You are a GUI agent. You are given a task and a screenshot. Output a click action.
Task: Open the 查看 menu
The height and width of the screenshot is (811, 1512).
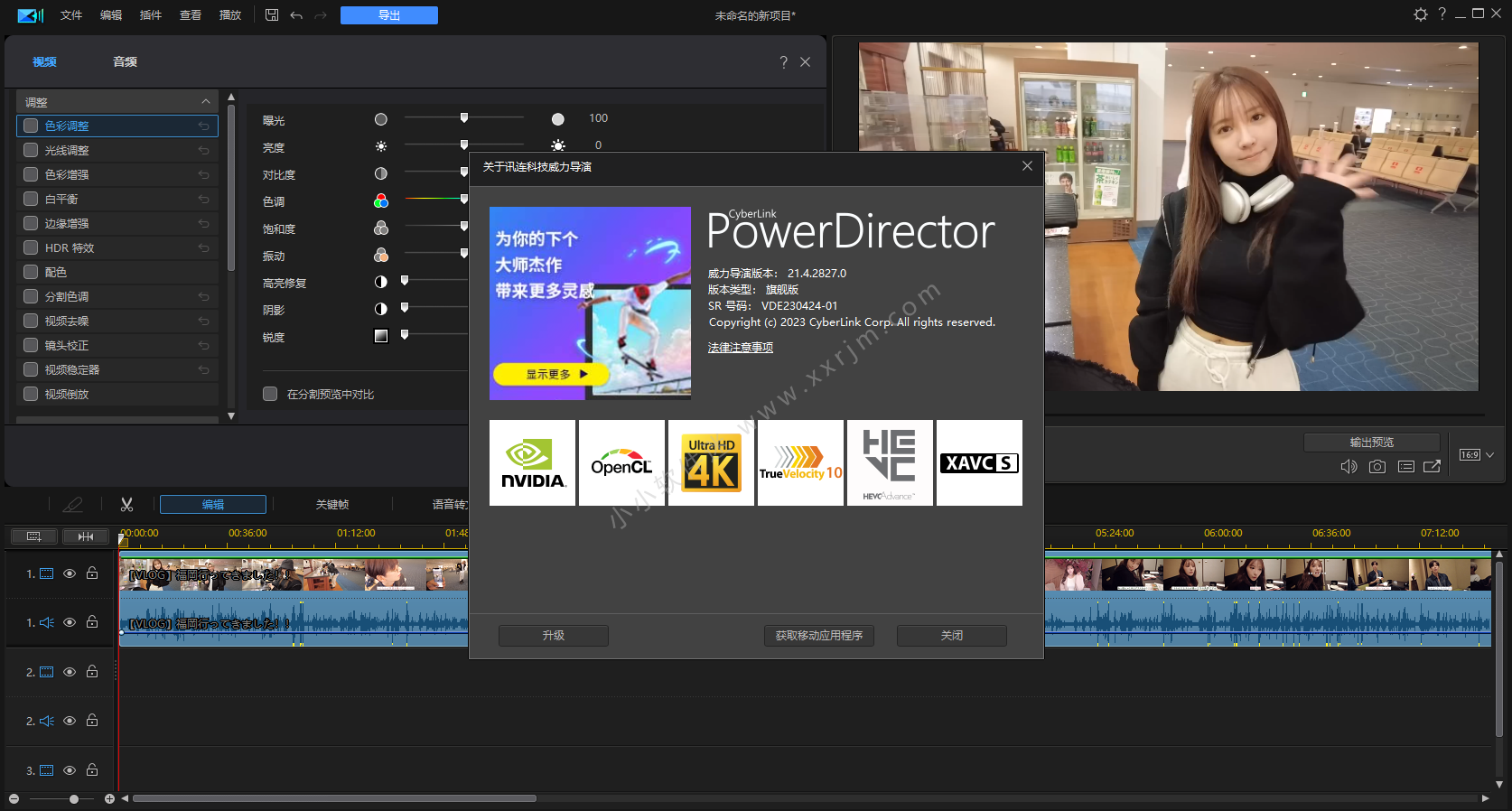point(191,15)
